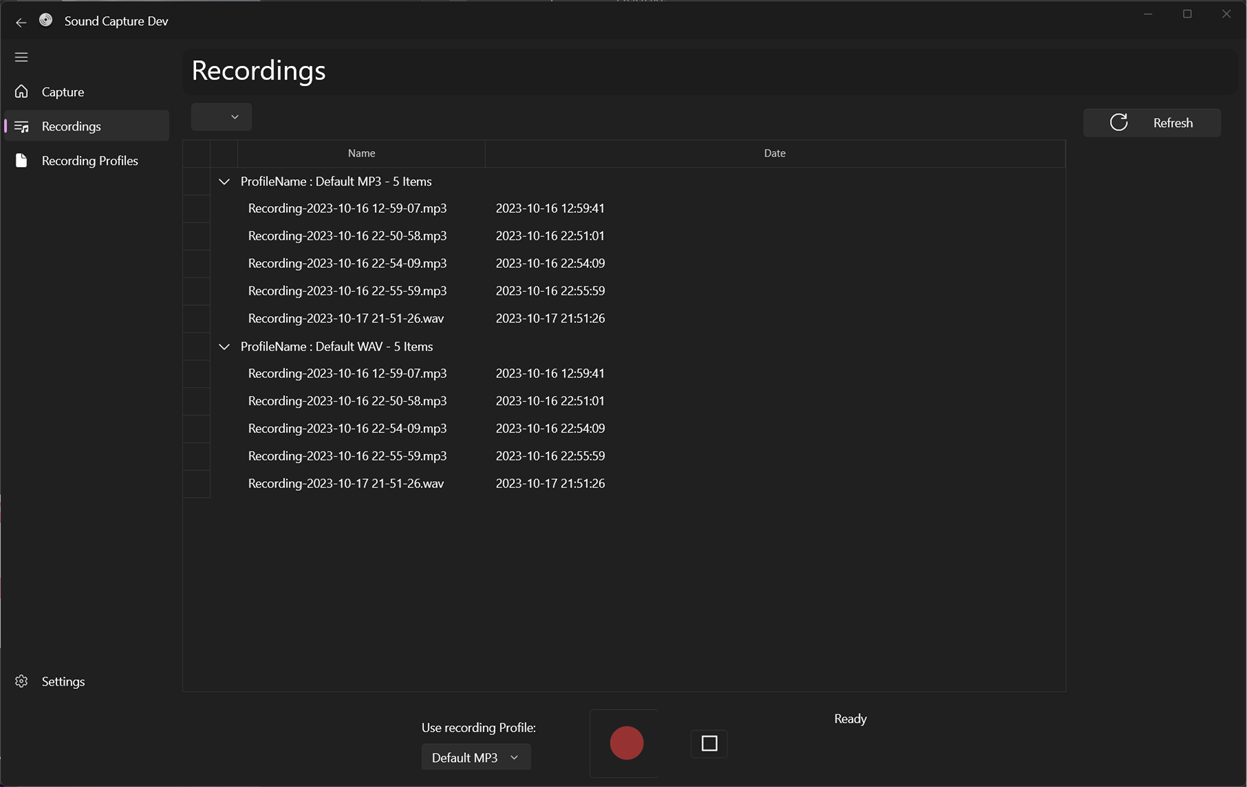
Task: Go to the Capture page in the sidebar
Action: click(x=62, y=91)
